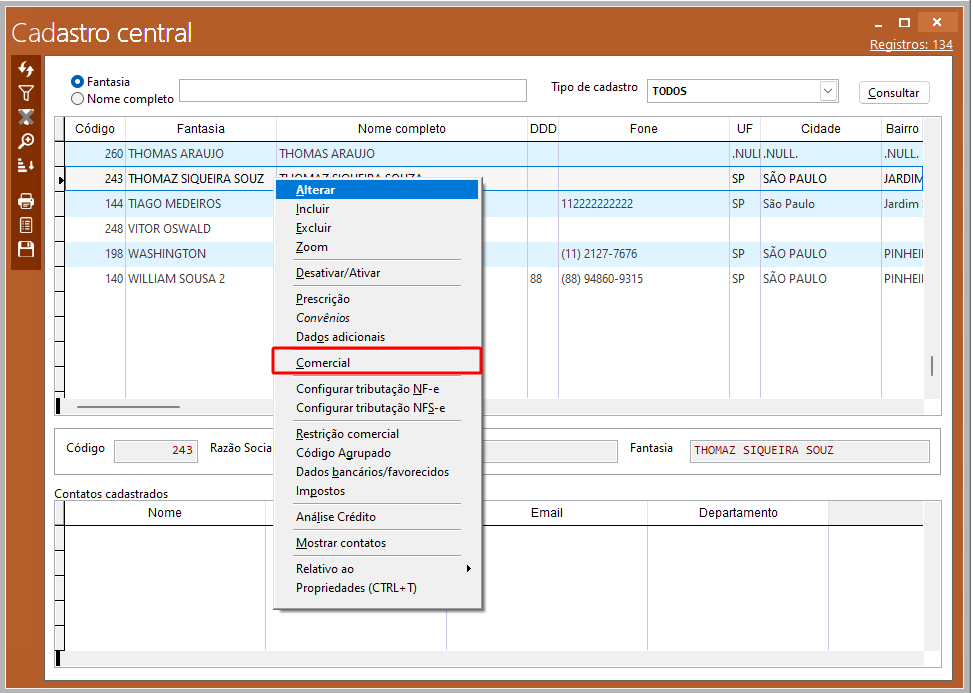Click the zoom magnifier icon in sidebar
Viewport: 973px width, 693px height.
coord(26,141)
